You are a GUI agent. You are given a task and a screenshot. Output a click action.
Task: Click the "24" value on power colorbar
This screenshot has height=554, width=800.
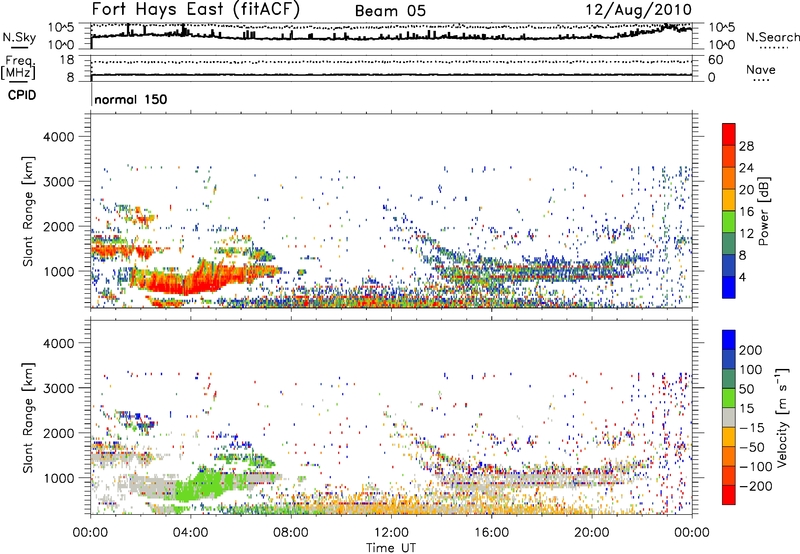point(746,168)
